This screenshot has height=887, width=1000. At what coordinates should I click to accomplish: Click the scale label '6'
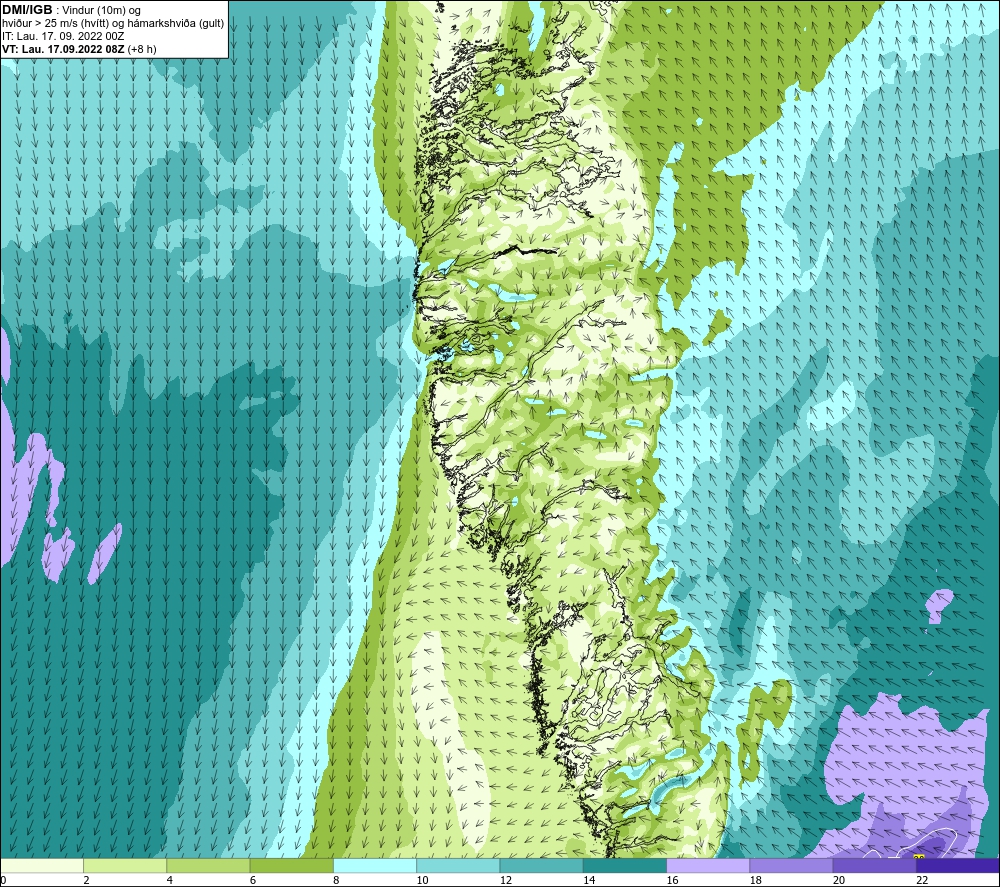253,880
